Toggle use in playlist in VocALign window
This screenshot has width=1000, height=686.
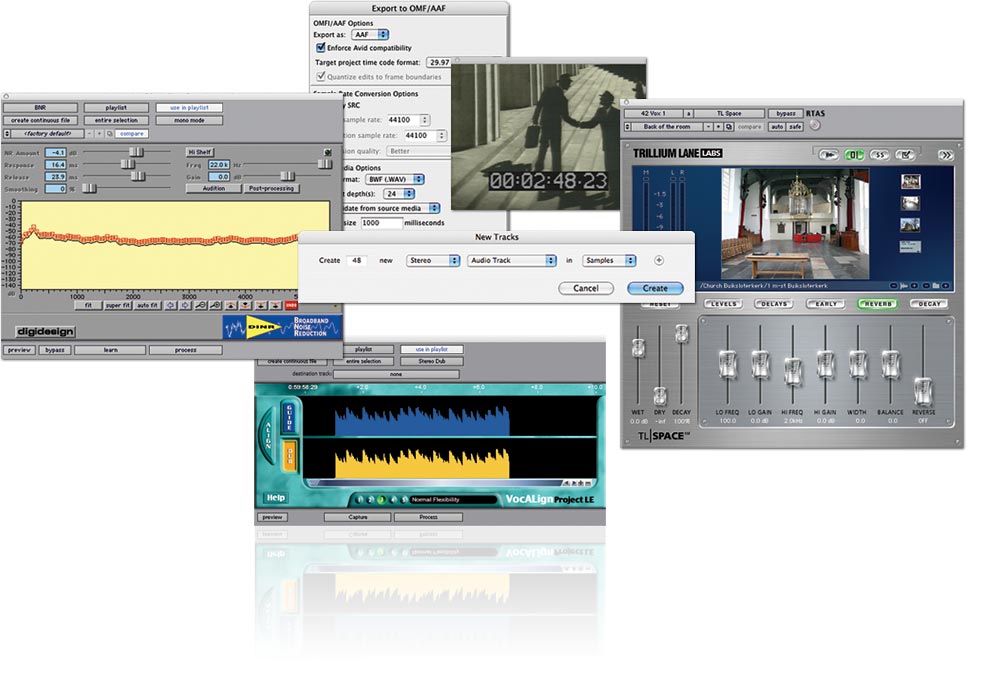click(432, 349)
